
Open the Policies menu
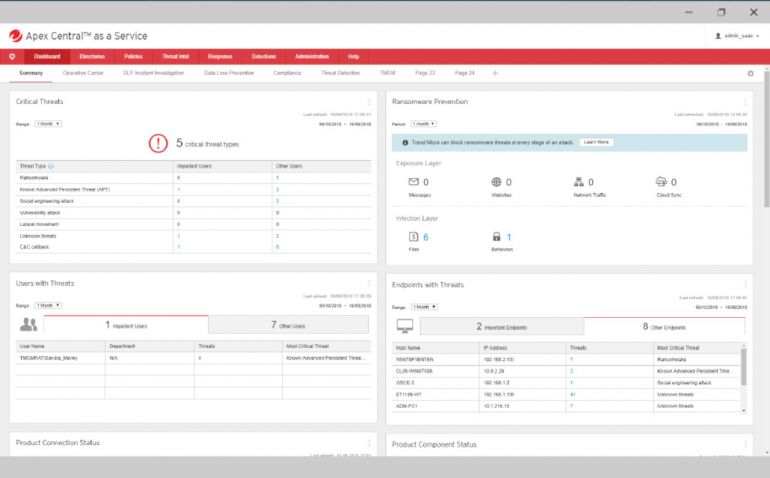[x=133, y=57]
